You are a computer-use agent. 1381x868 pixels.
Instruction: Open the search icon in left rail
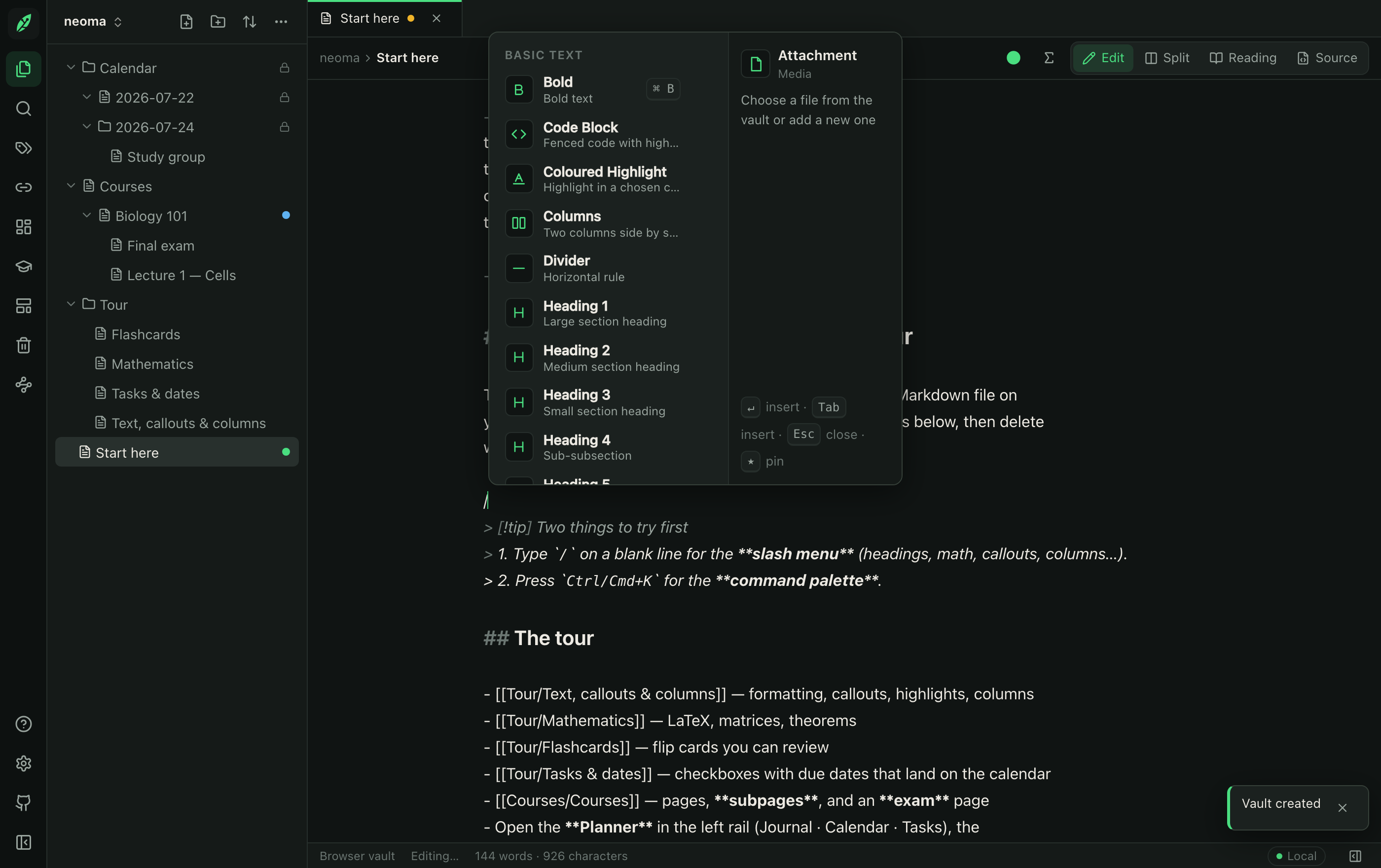tap(24, 108)
